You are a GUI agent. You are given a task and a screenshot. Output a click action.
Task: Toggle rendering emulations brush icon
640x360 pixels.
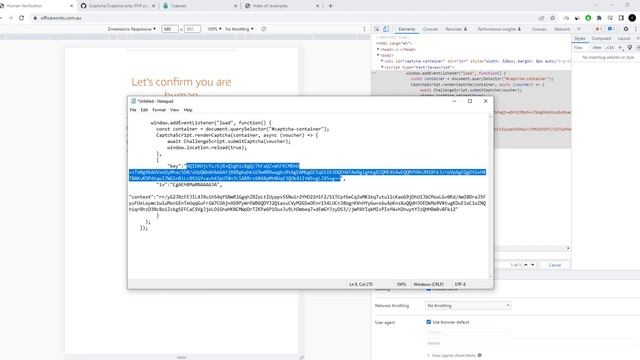(630, 48)
